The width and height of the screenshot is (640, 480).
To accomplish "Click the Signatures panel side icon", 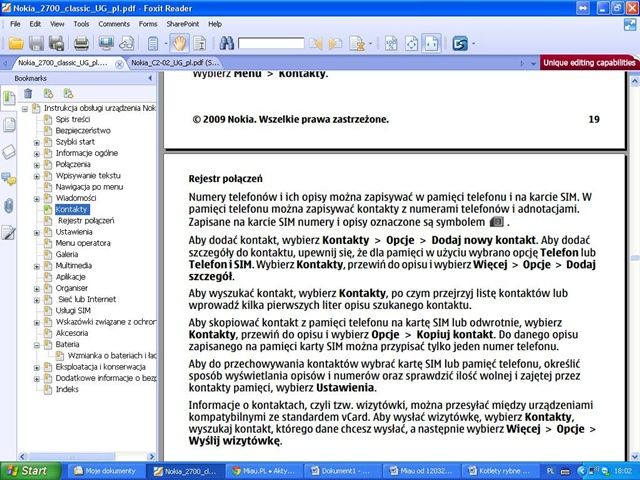I will coord(9,233).
